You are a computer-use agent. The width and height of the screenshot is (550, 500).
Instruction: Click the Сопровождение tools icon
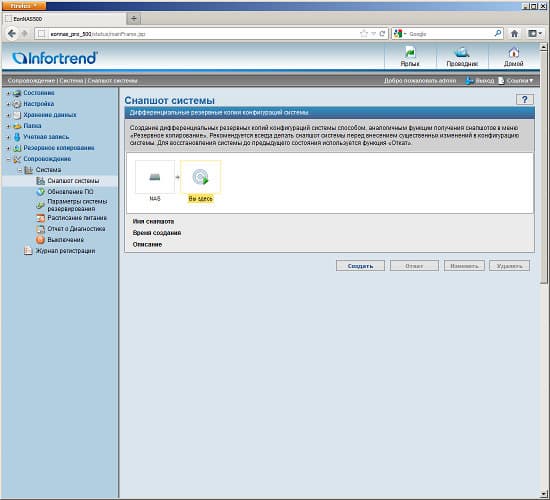click(x=17, y=159)
